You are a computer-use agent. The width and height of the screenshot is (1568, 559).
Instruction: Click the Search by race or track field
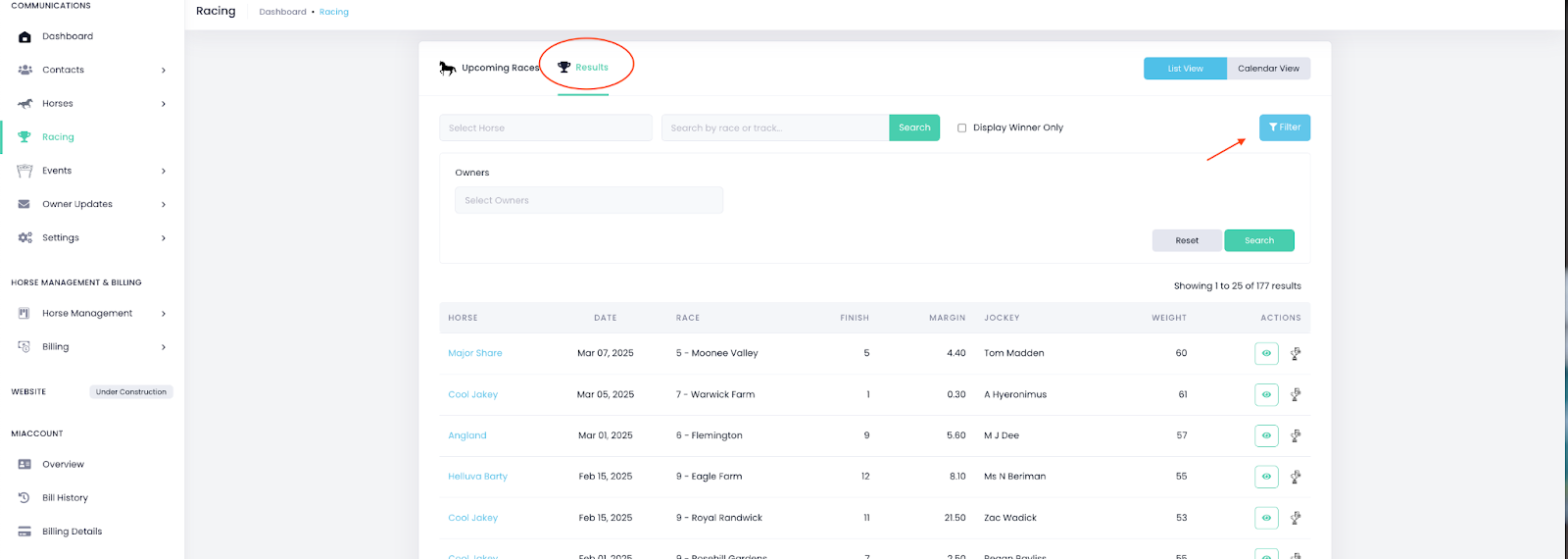click(x=774, y=127)
